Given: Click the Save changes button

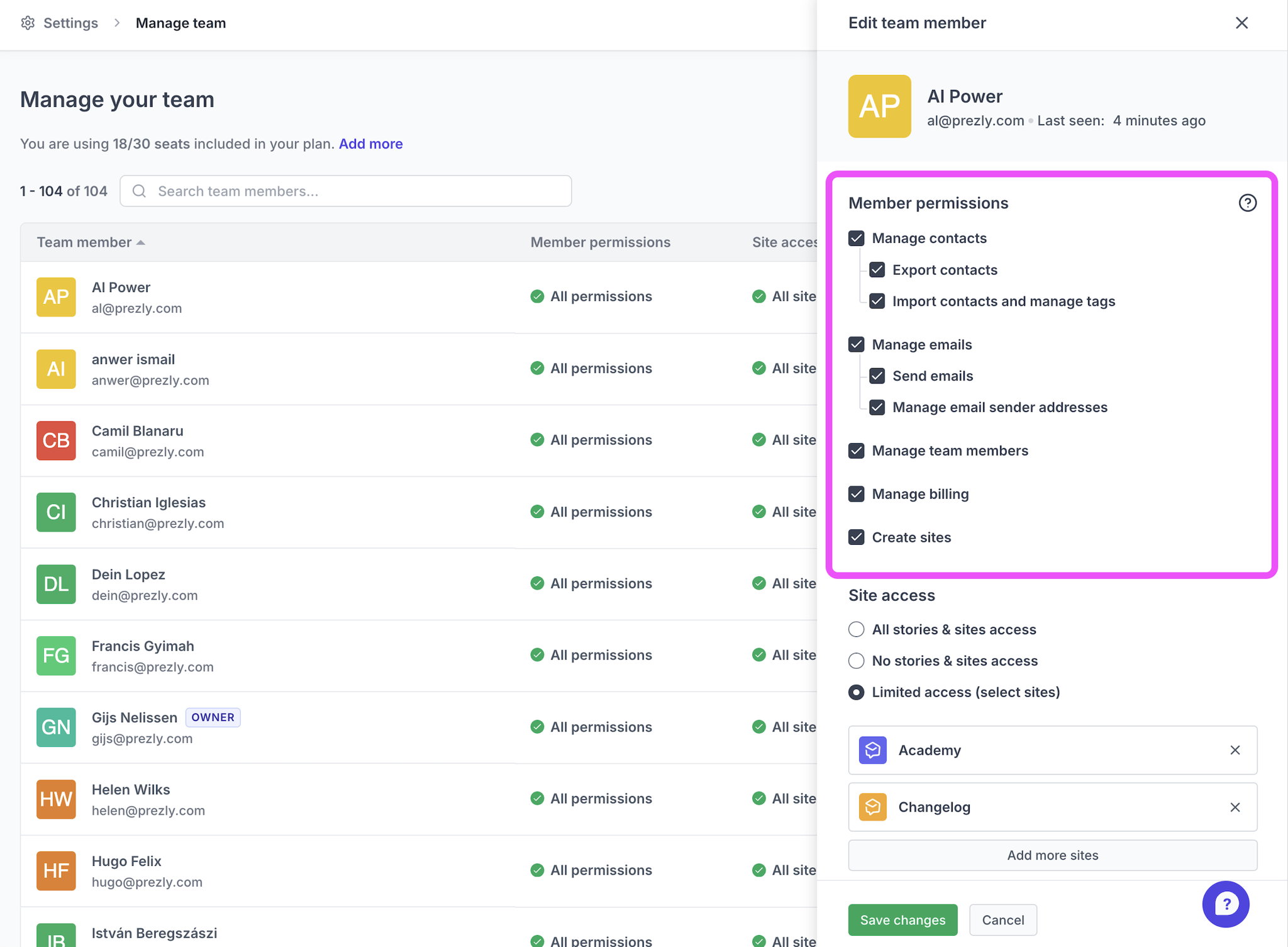Looking at the screenshot, I should pos(902,920).
